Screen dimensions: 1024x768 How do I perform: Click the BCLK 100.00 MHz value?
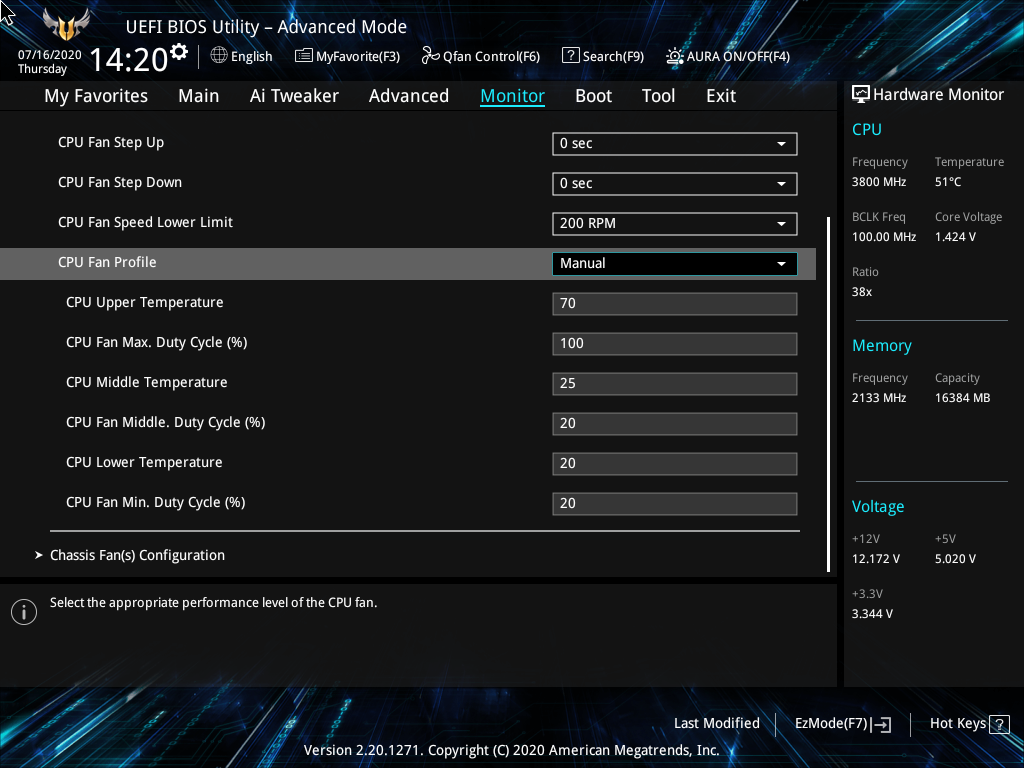[884, 237]
